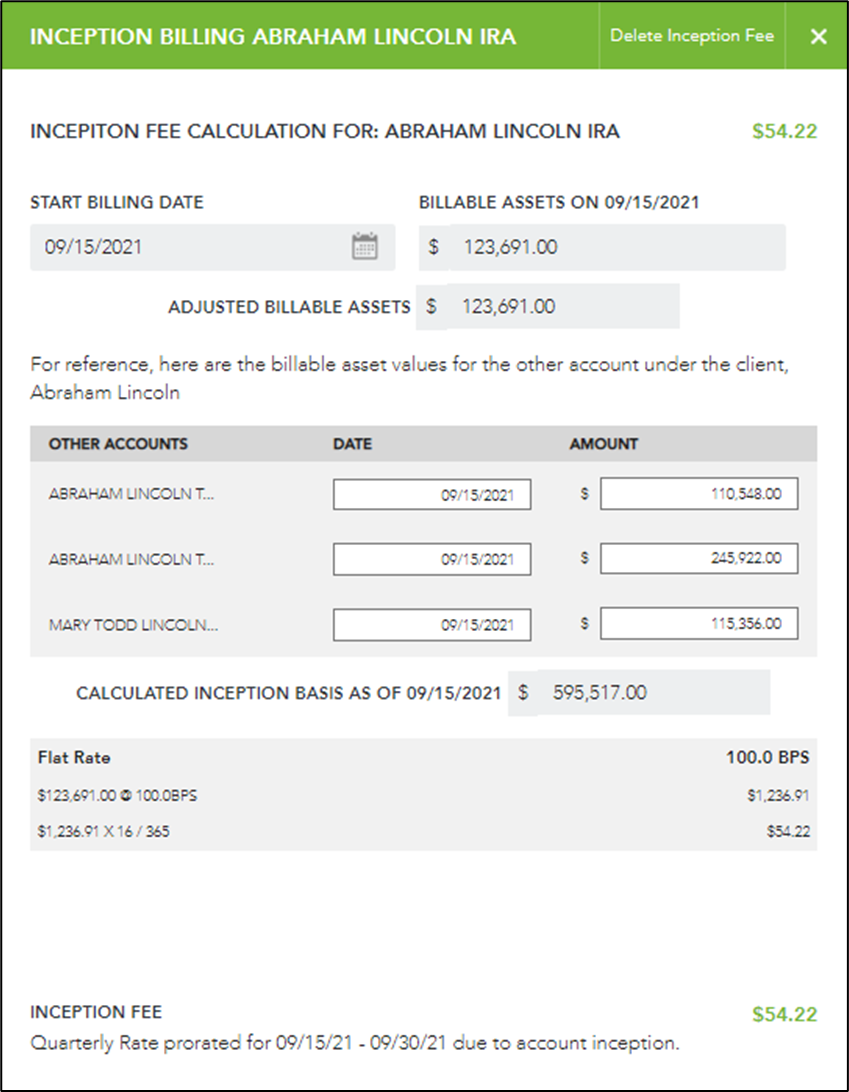Click the 115,356.00 amount field
The width and height of the screenshot is (849, 1092).
(x=699, y=625)
